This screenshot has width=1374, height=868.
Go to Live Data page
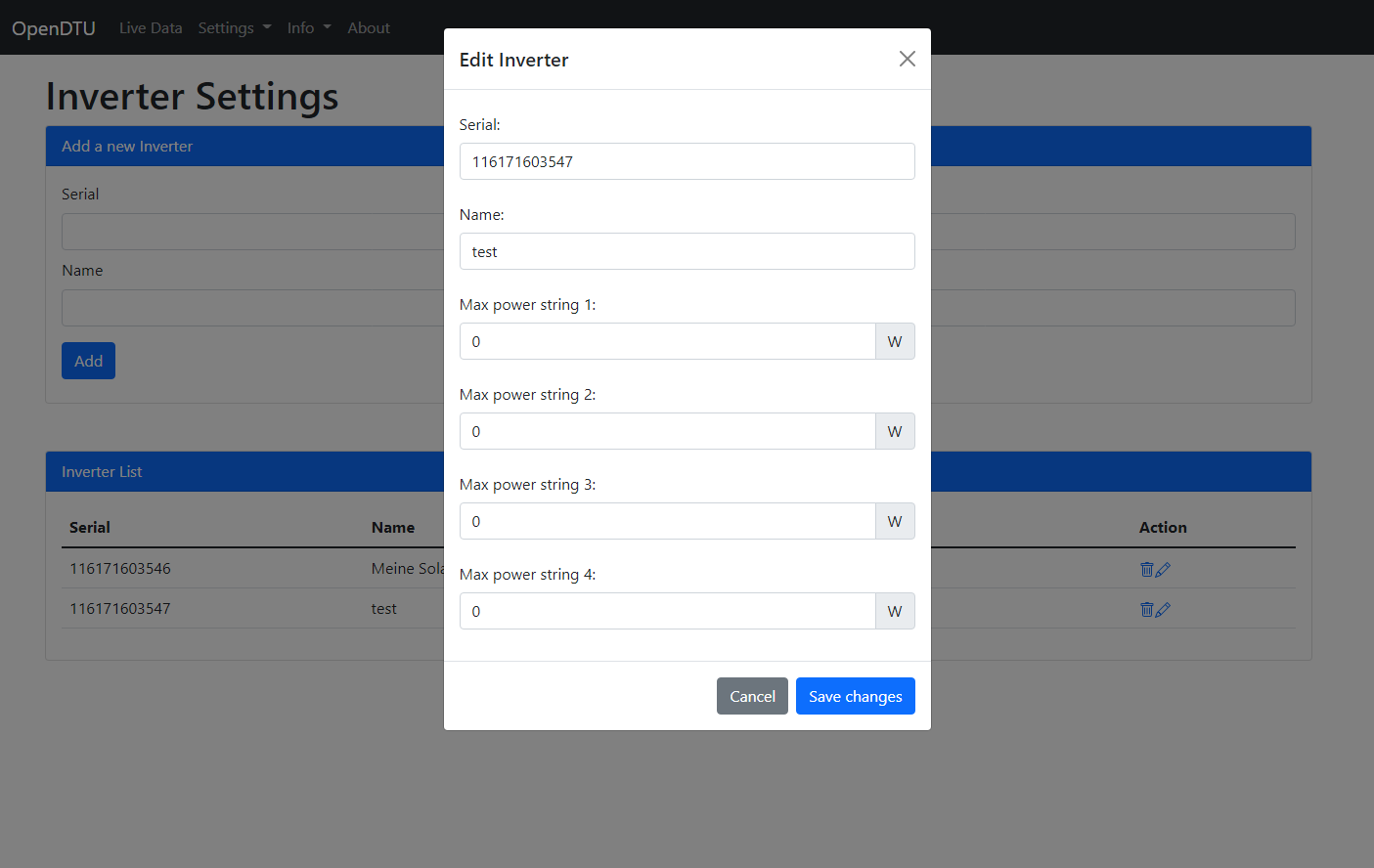[151, 27]
